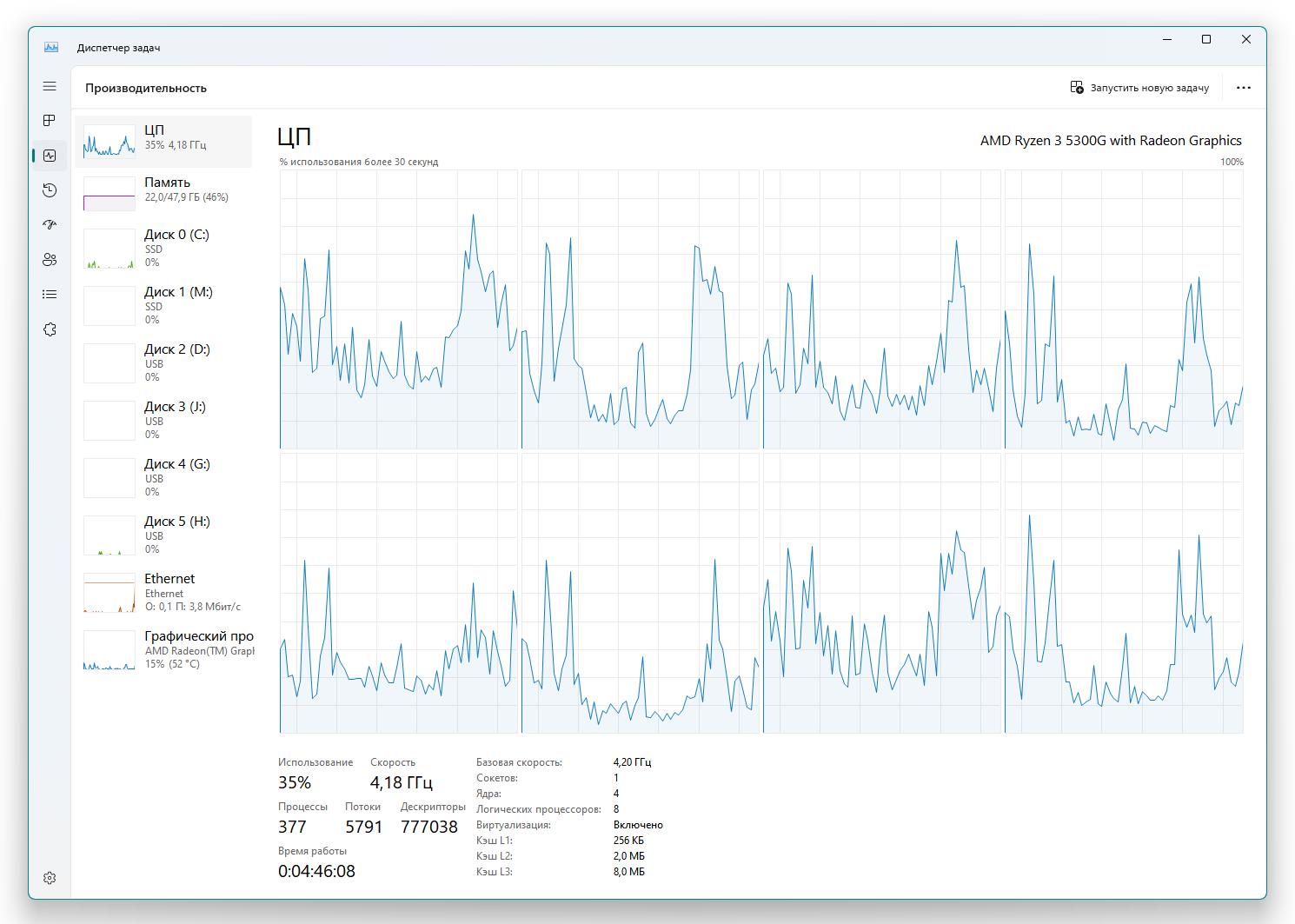
Task: Click the GPU mini graph thumbnail
Action: click(110, 650)
